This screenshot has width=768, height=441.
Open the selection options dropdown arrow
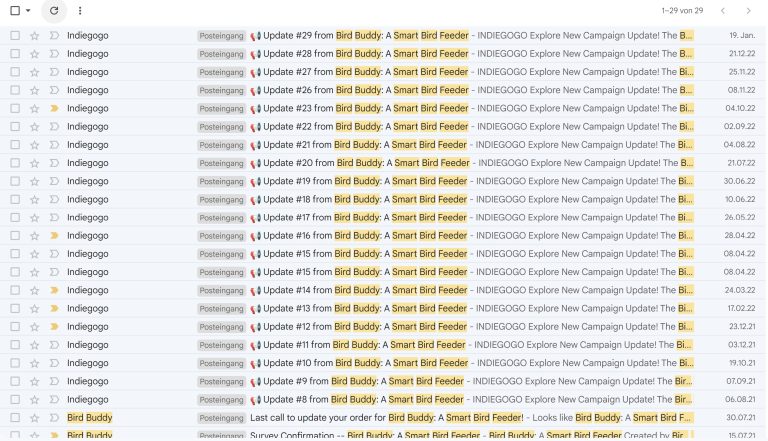[28, 11]
